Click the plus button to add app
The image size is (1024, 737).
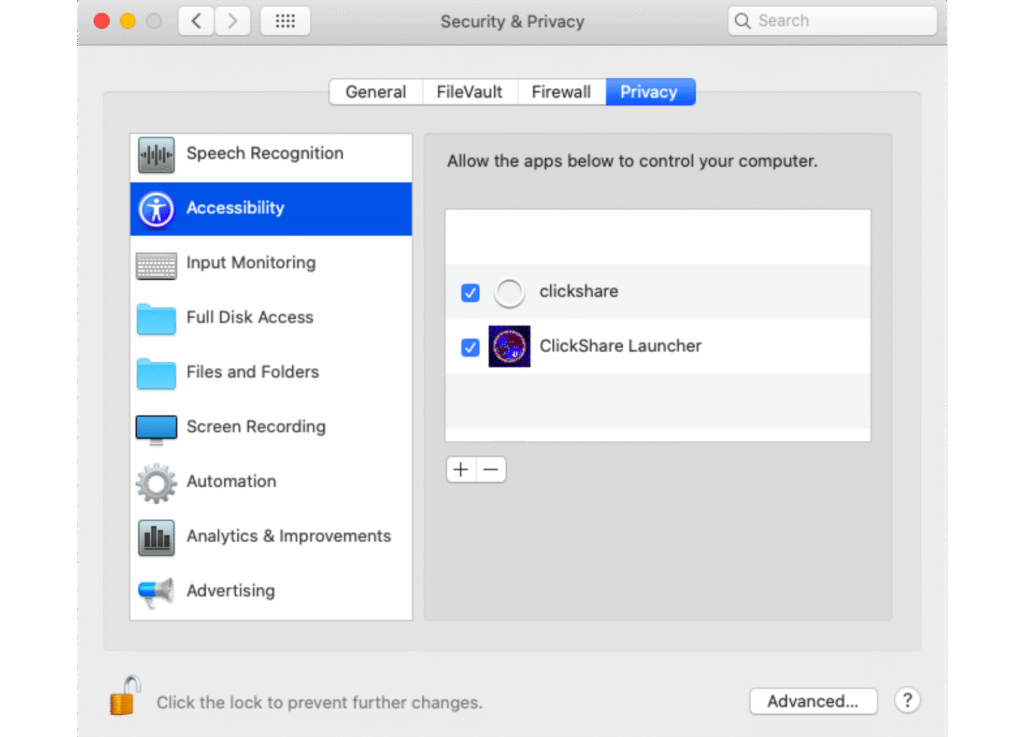click(460, 470)
